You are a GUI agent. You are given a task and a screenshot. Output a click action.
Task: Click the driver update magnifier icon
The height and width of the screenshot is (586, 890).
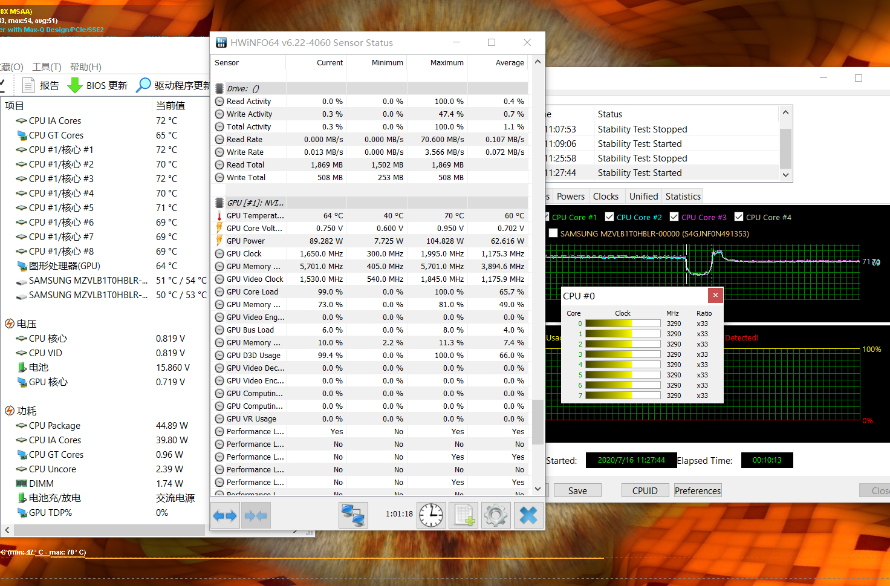[144, 85]
